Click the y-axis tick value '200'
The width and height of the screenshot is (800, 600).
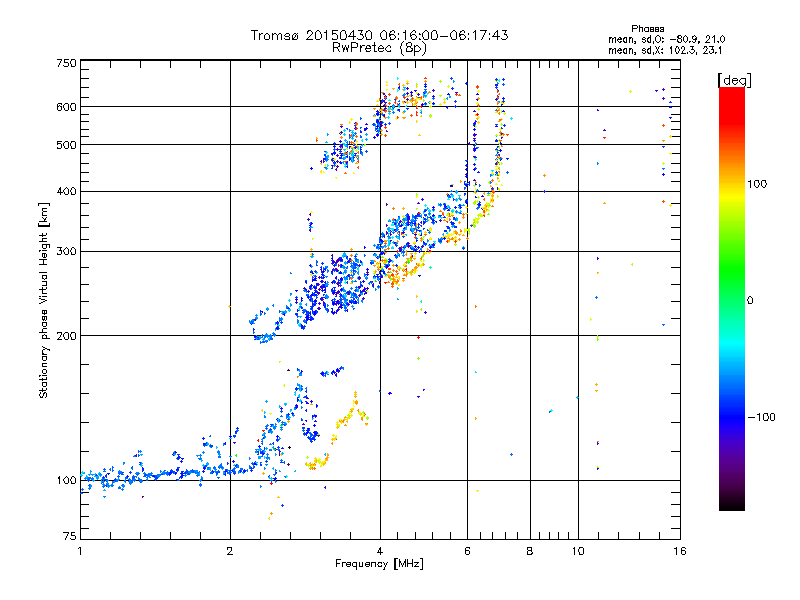coord(66,336)
